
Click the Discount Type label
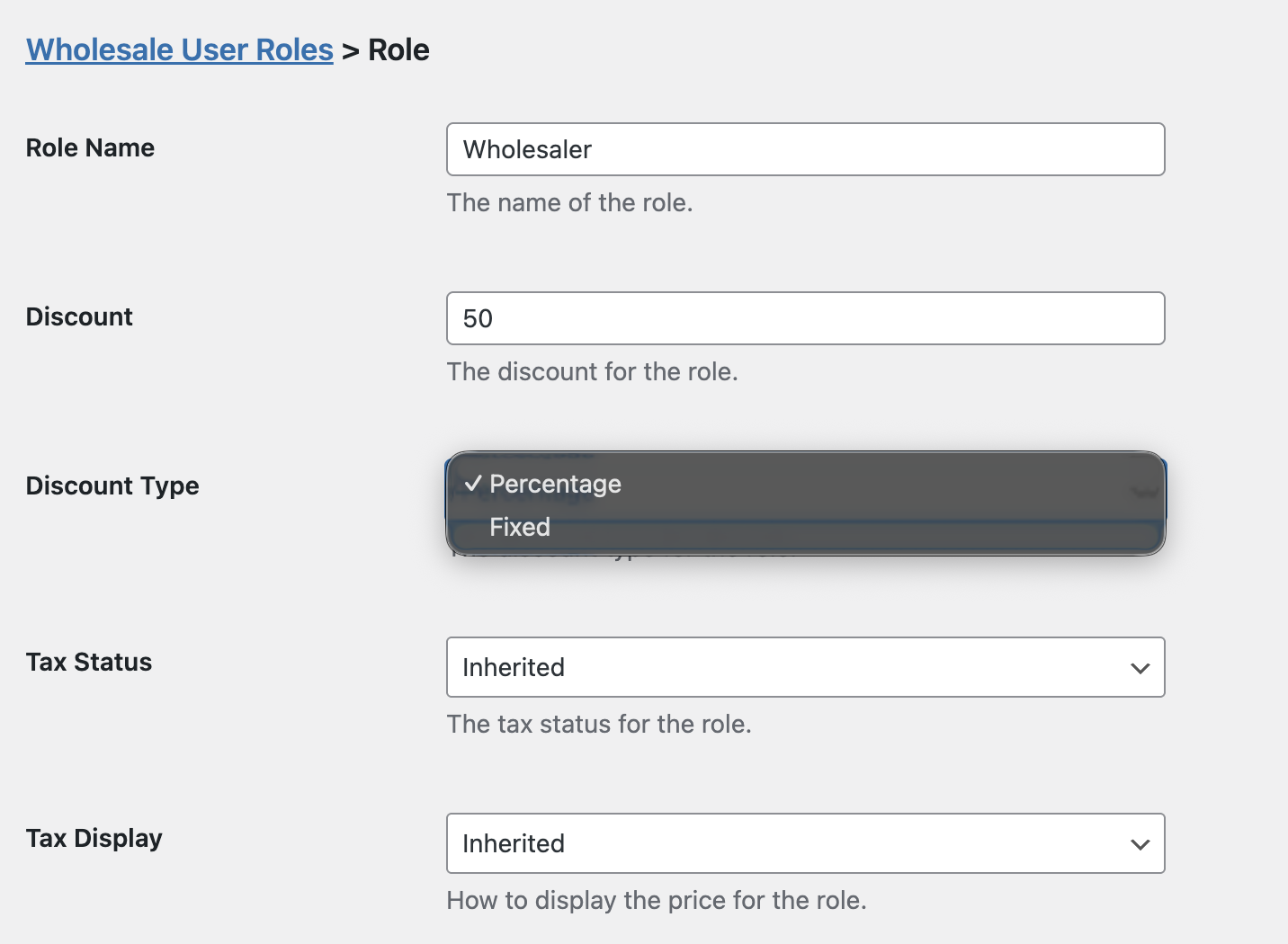click(x=112, y=485)
